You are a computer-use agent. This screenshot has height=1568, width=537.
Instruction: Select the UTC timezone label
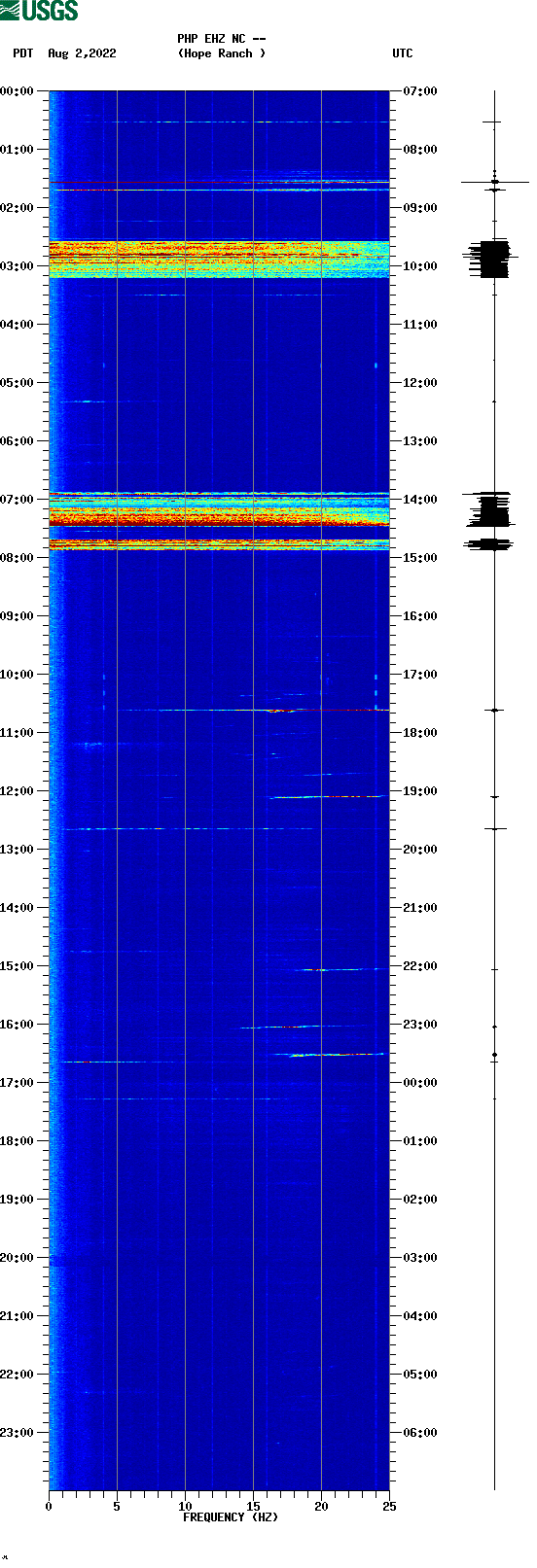[x=403, y=53]
